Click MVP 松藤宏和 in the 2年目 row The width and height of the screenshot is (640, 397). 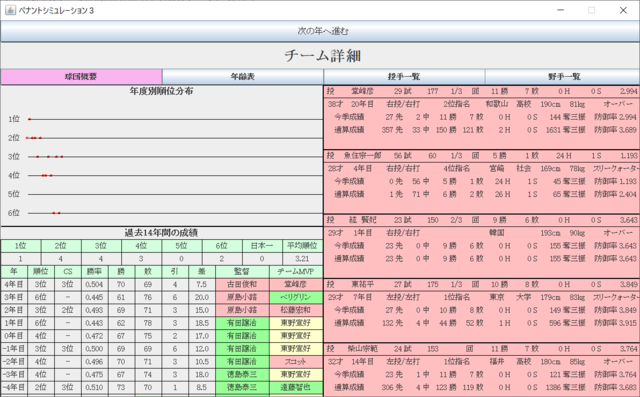click(296, 311)
